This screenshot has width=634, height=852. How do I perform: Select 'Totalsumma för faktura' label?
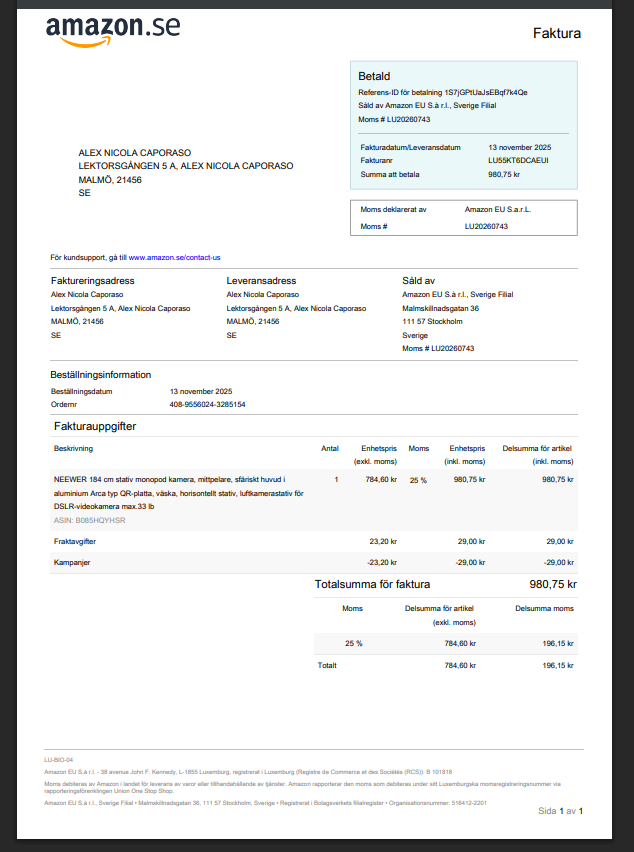(x=372, y=585)
